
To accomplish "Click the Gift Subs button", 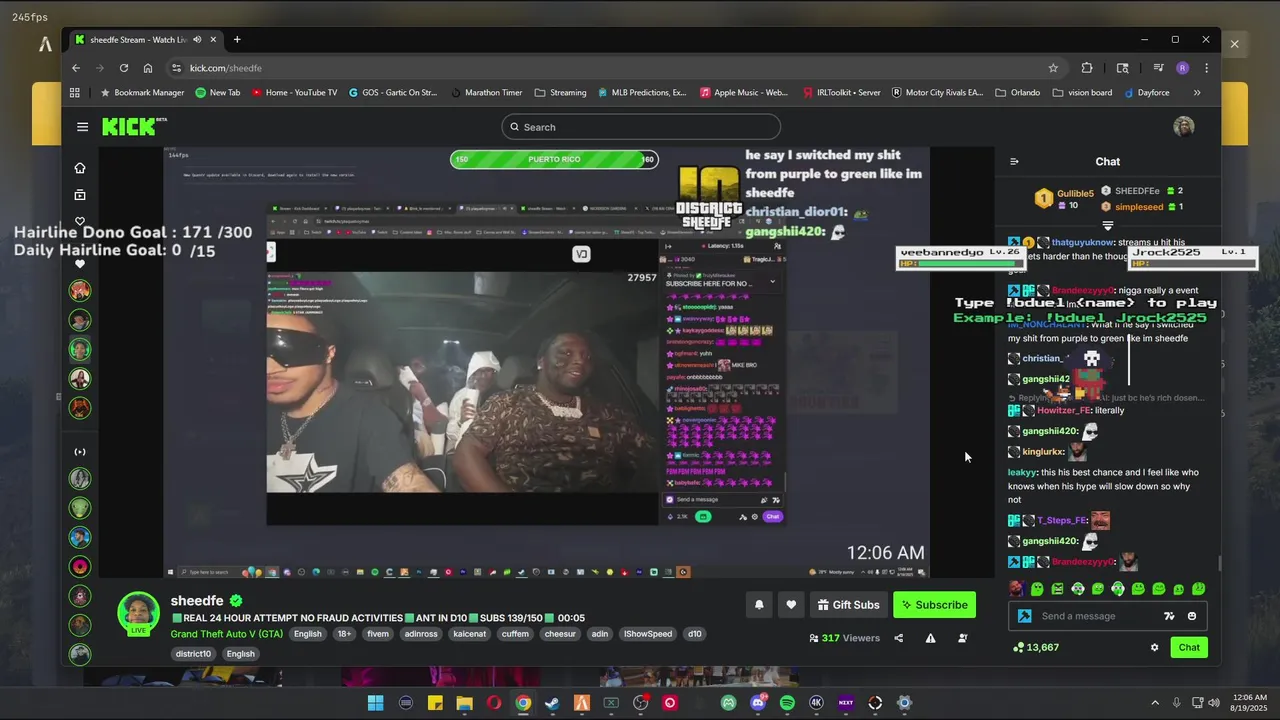I will point(848,605).
